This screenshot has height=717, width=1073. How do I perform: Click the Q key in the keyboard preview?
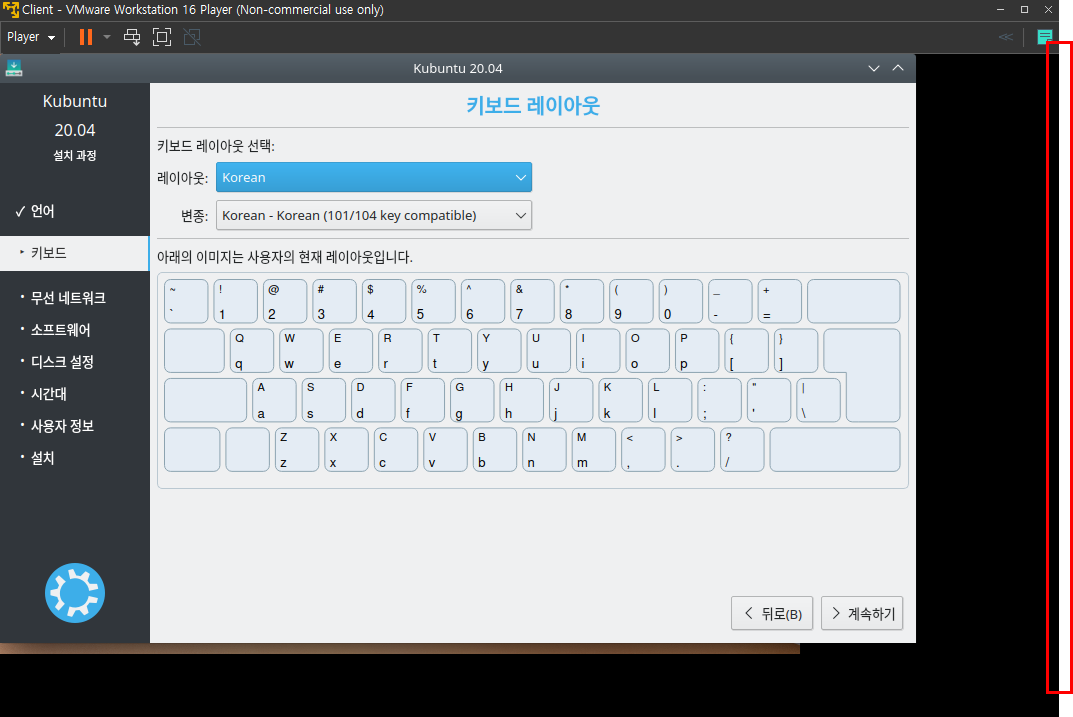[x=252, y=350]
